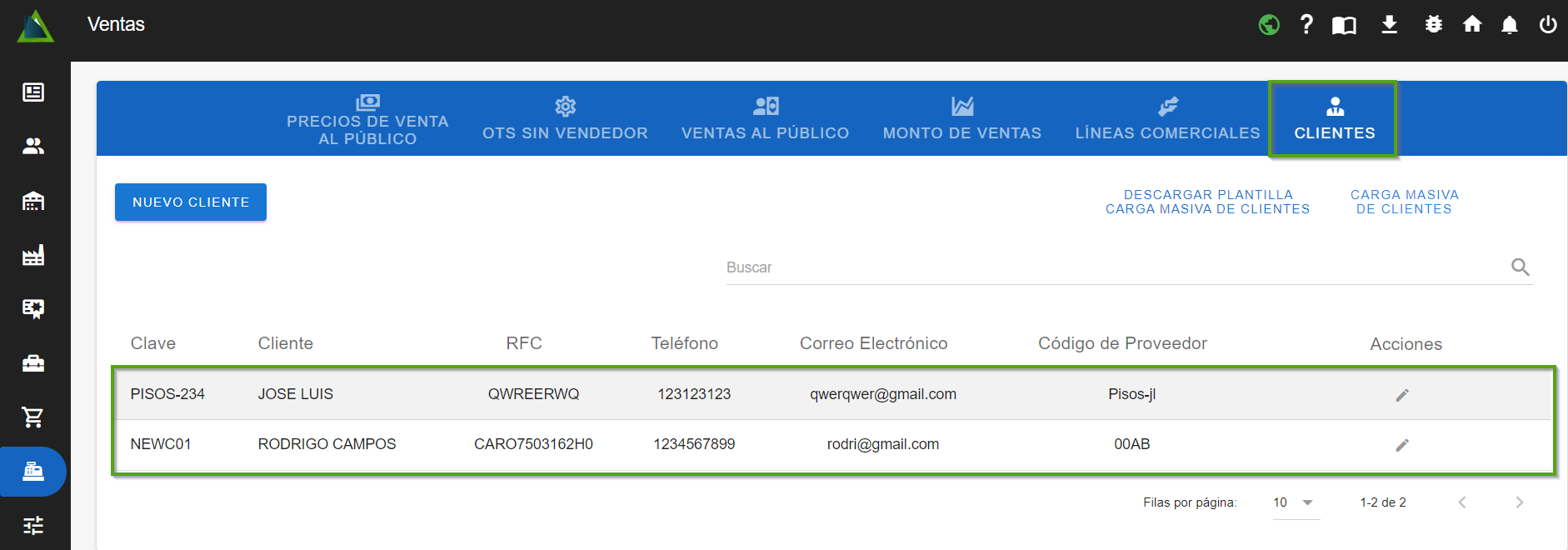Click the Buscar search field
Viewport: 1568px width, 550px height.
tap(1112, 267)
